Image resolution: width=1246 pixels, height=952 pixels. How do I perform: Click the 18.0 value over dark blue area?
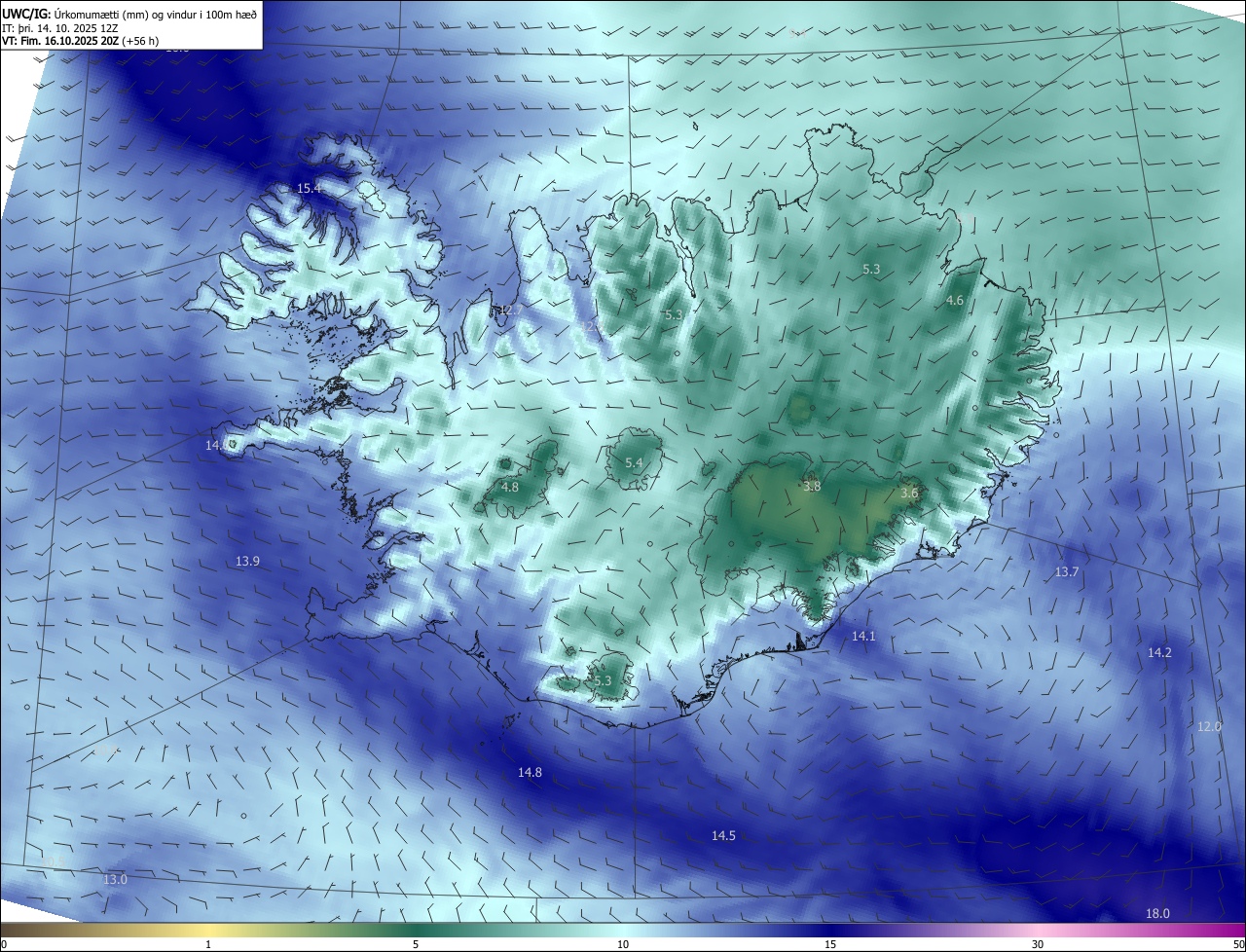click(x=1157, y=914)
